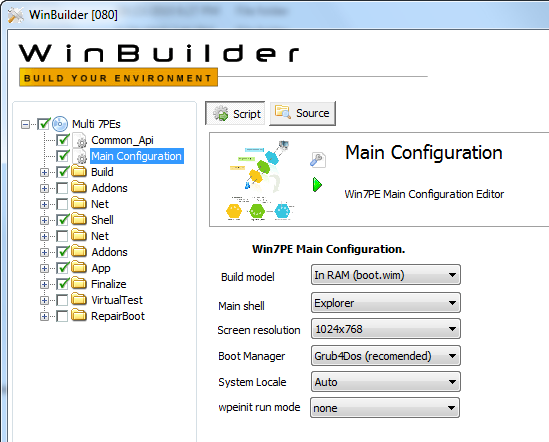549x442 pixels.
Task: Open the Build model dropdown
Action: click(x=385, y=275)
